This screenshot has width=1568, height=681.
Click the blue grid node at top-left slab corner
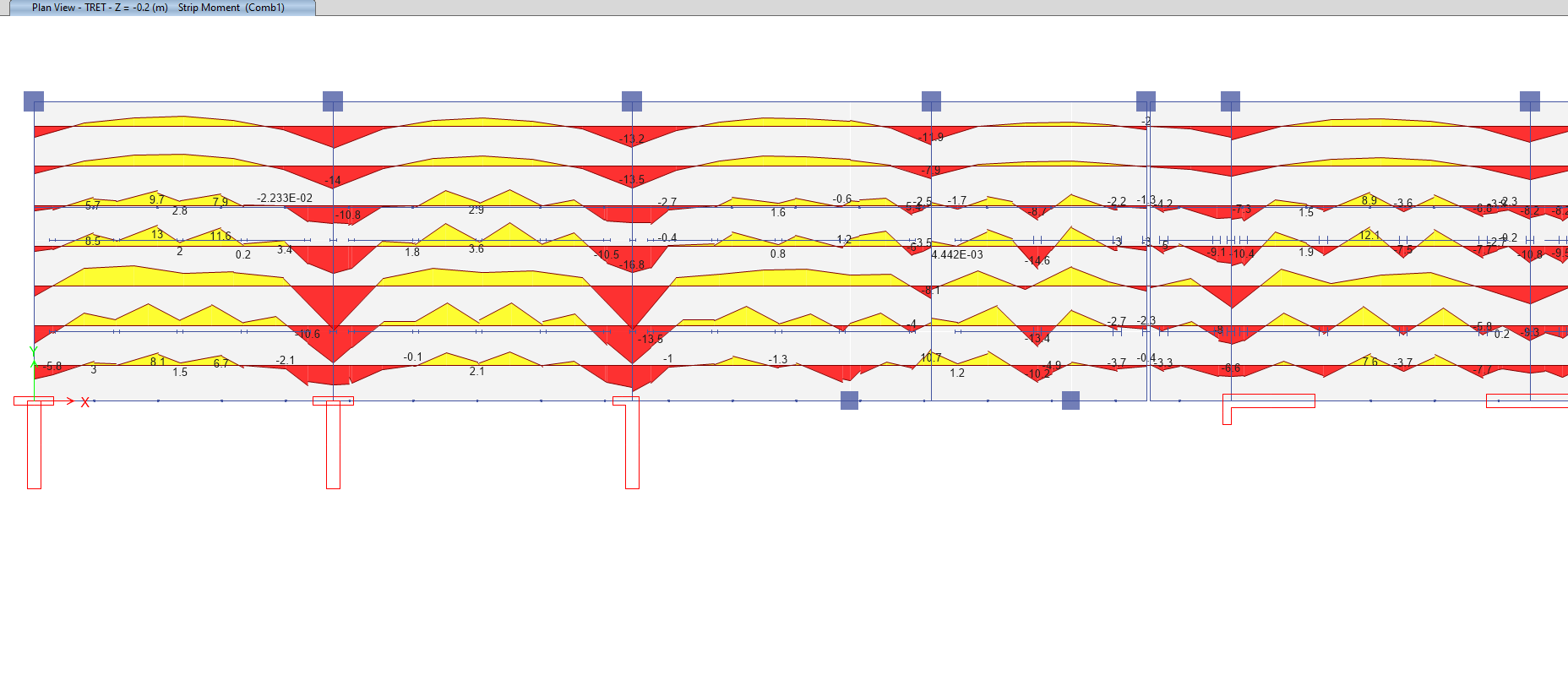pyautogui.click(x=34, y=101)
